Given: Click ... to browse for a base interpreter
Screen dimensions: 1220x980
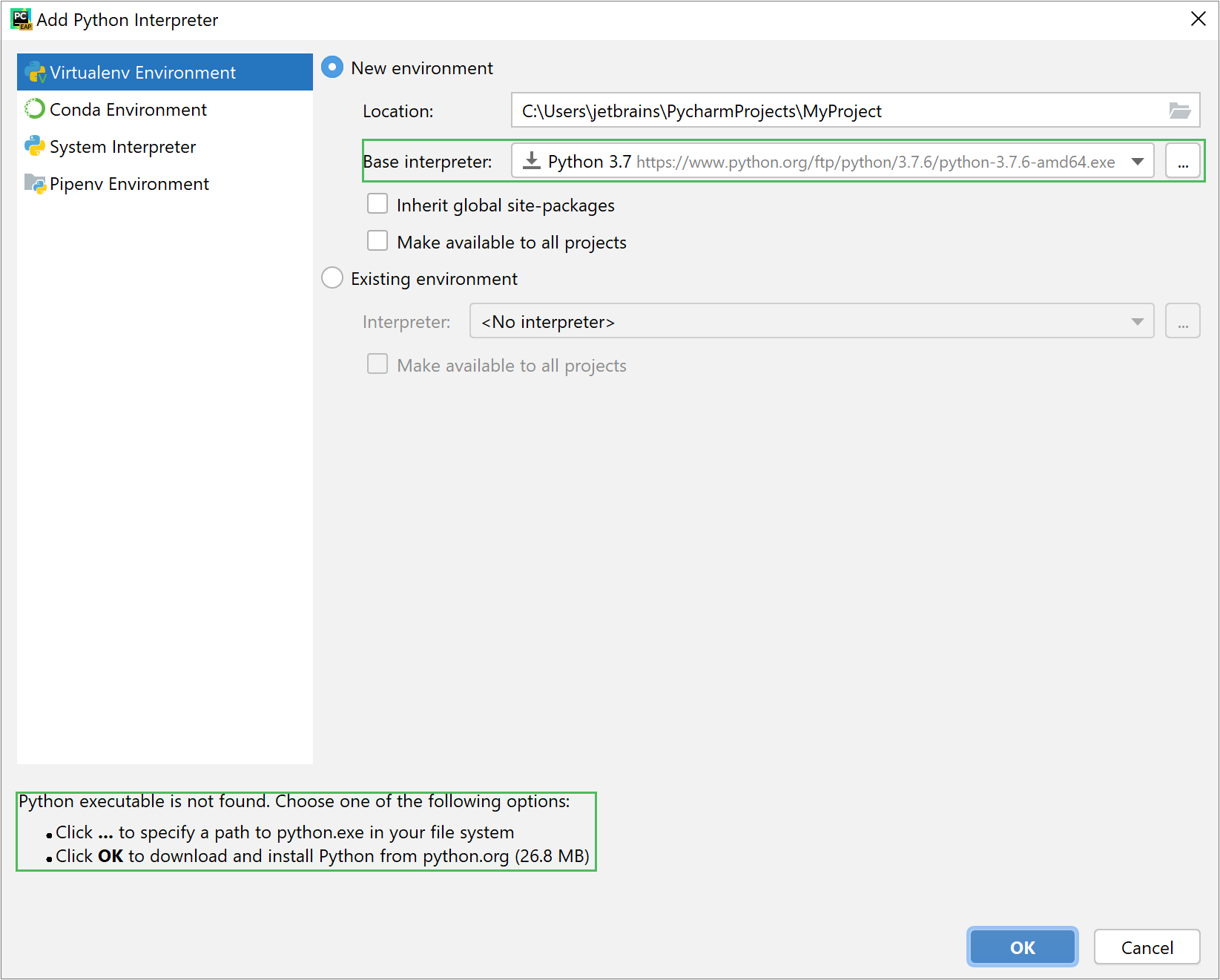Looking at the screenshot, I should point(1183,160).
